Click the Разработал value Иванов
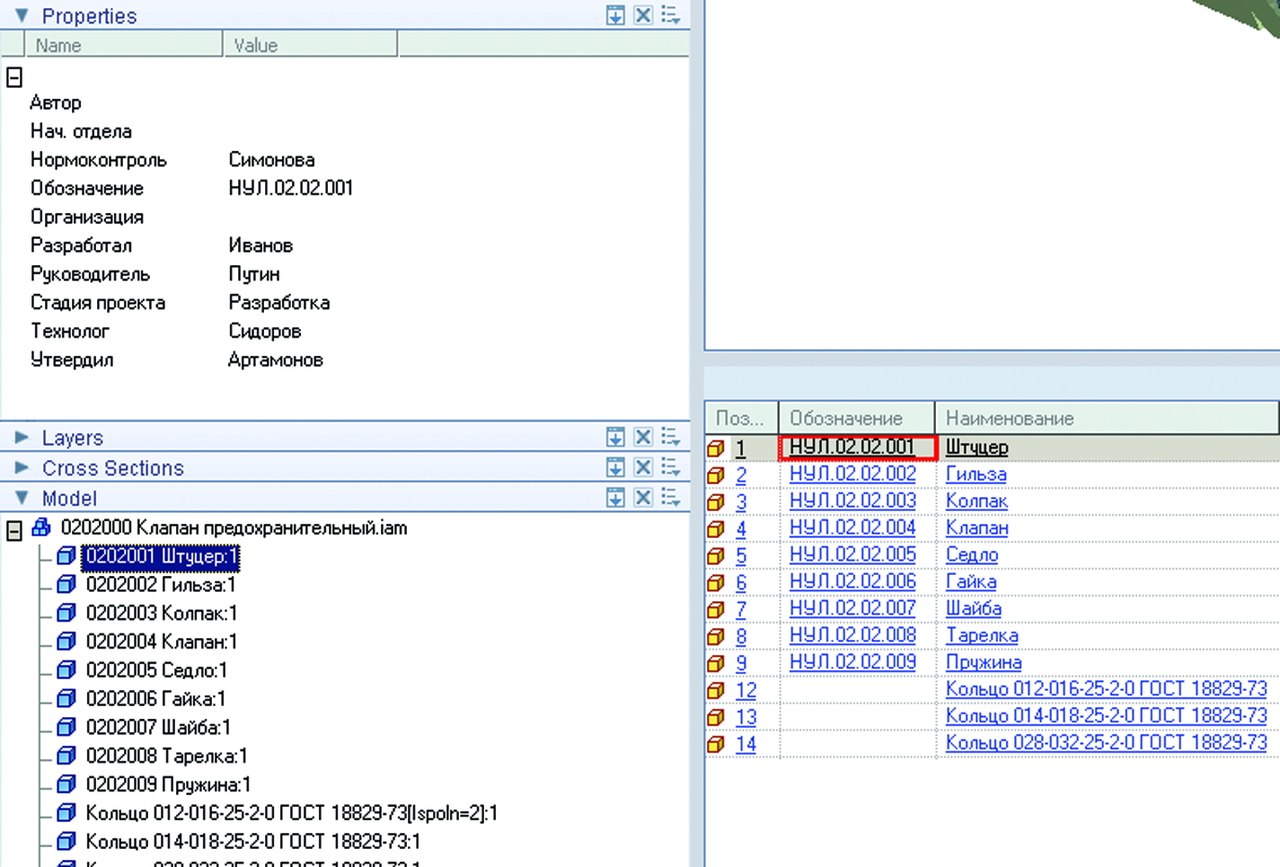The height and width of the screenshot is (867, 1280). click(x=260, y=246)
